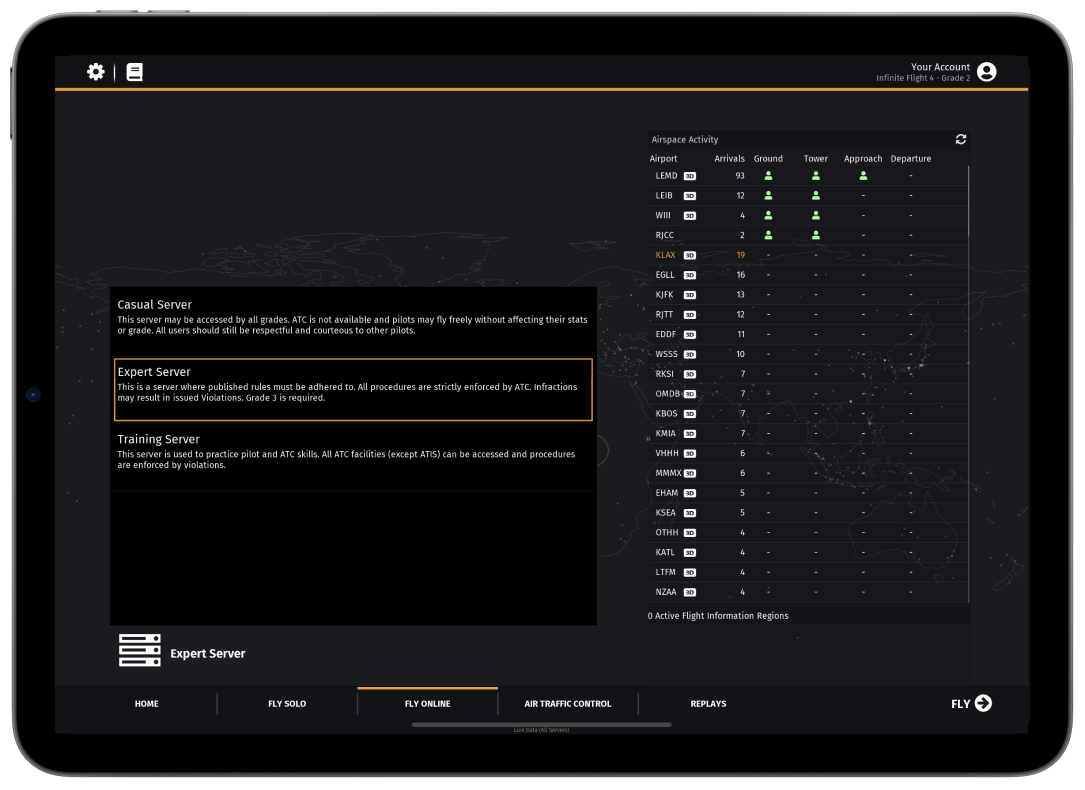Select the Training Server option
The height and width of the screenshot is (790, 1085).
[x=352, y=452]
